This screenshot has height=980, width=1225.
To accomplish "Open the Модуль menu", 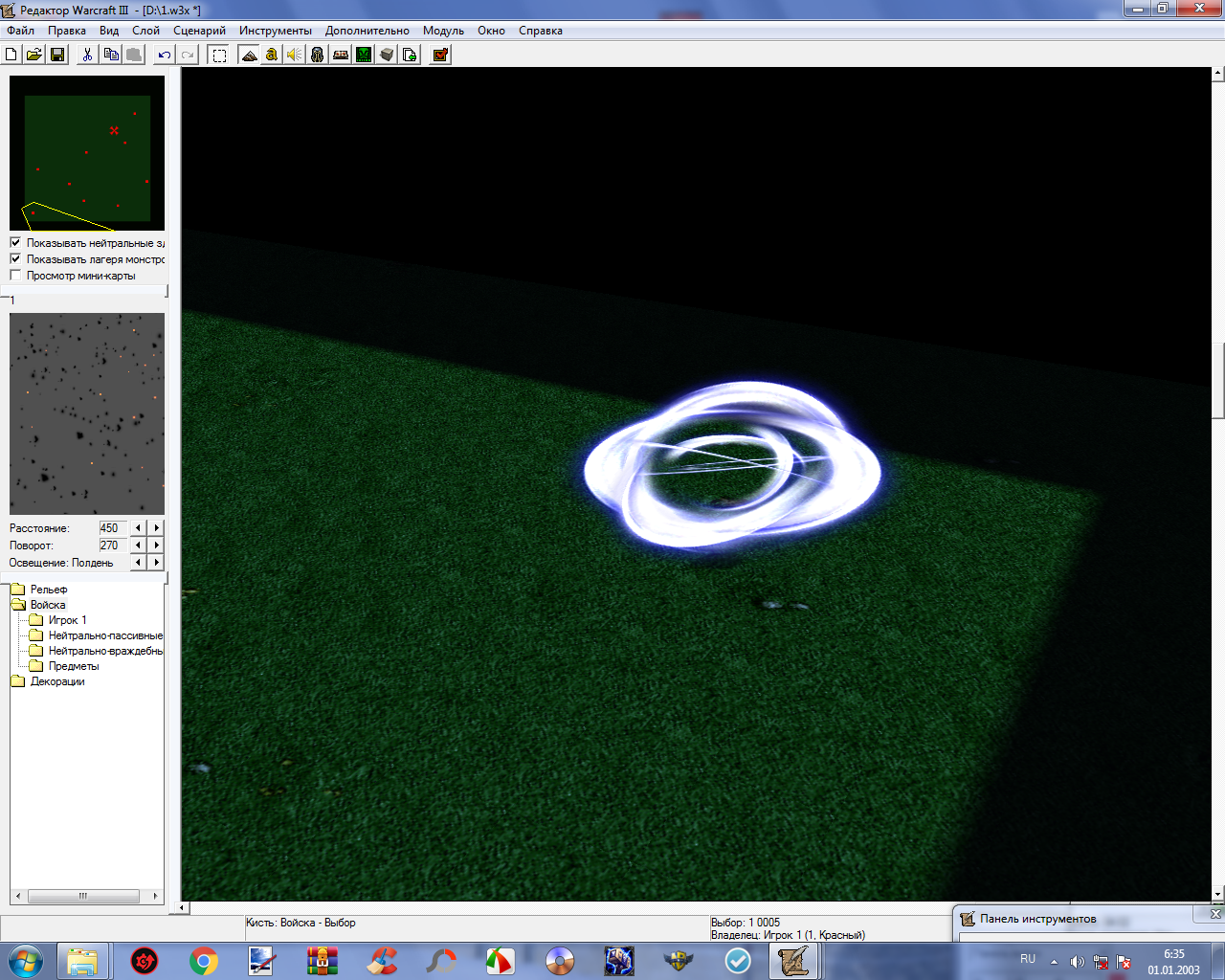I will click(x=443, y=31).
